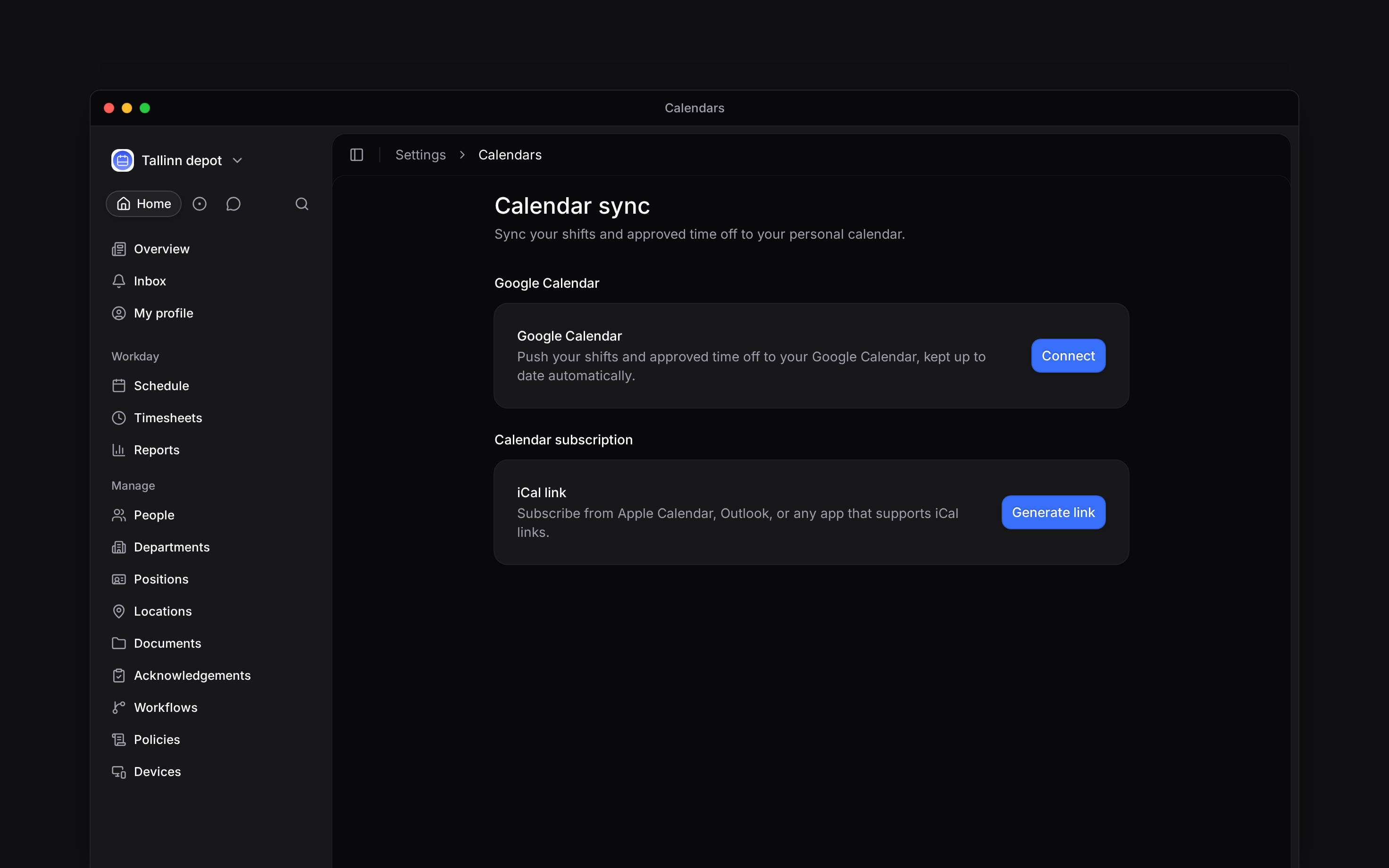Open Devices under Manage
Screen dimensions: 1389x868
tap(157, 772)
